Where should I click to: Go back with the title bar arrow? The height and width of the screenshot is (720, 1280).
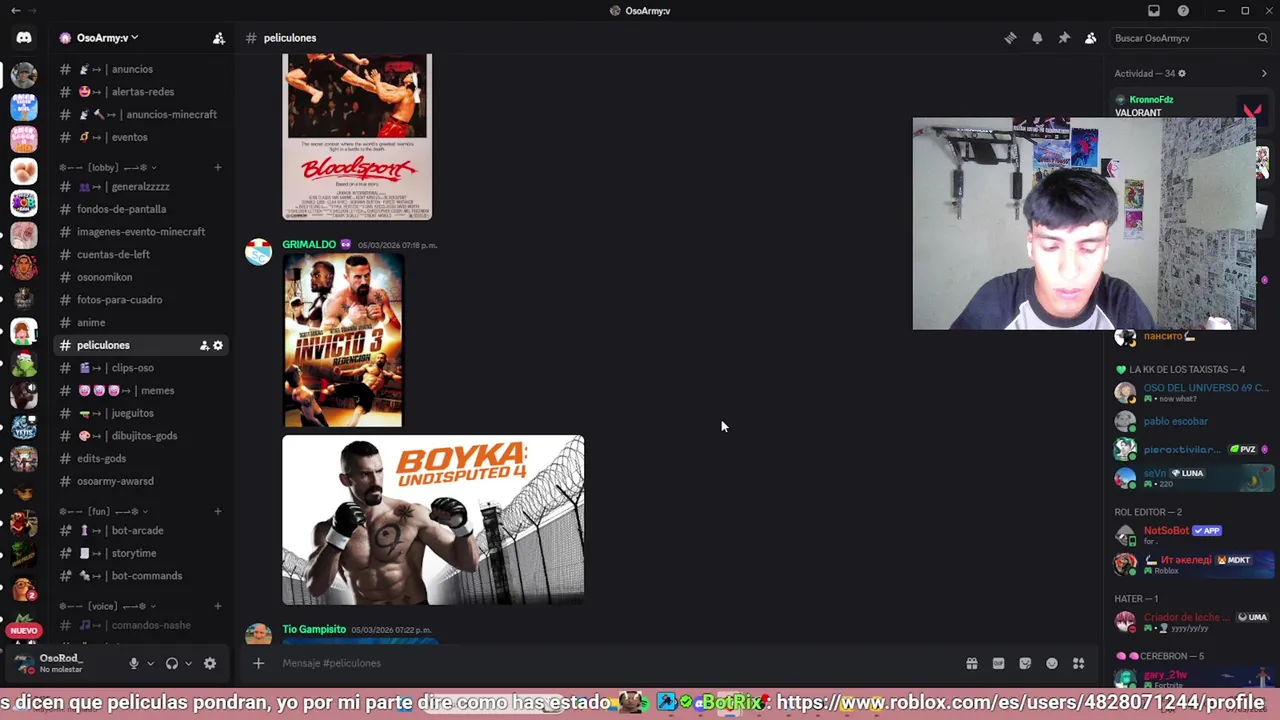tap(15, 11)
